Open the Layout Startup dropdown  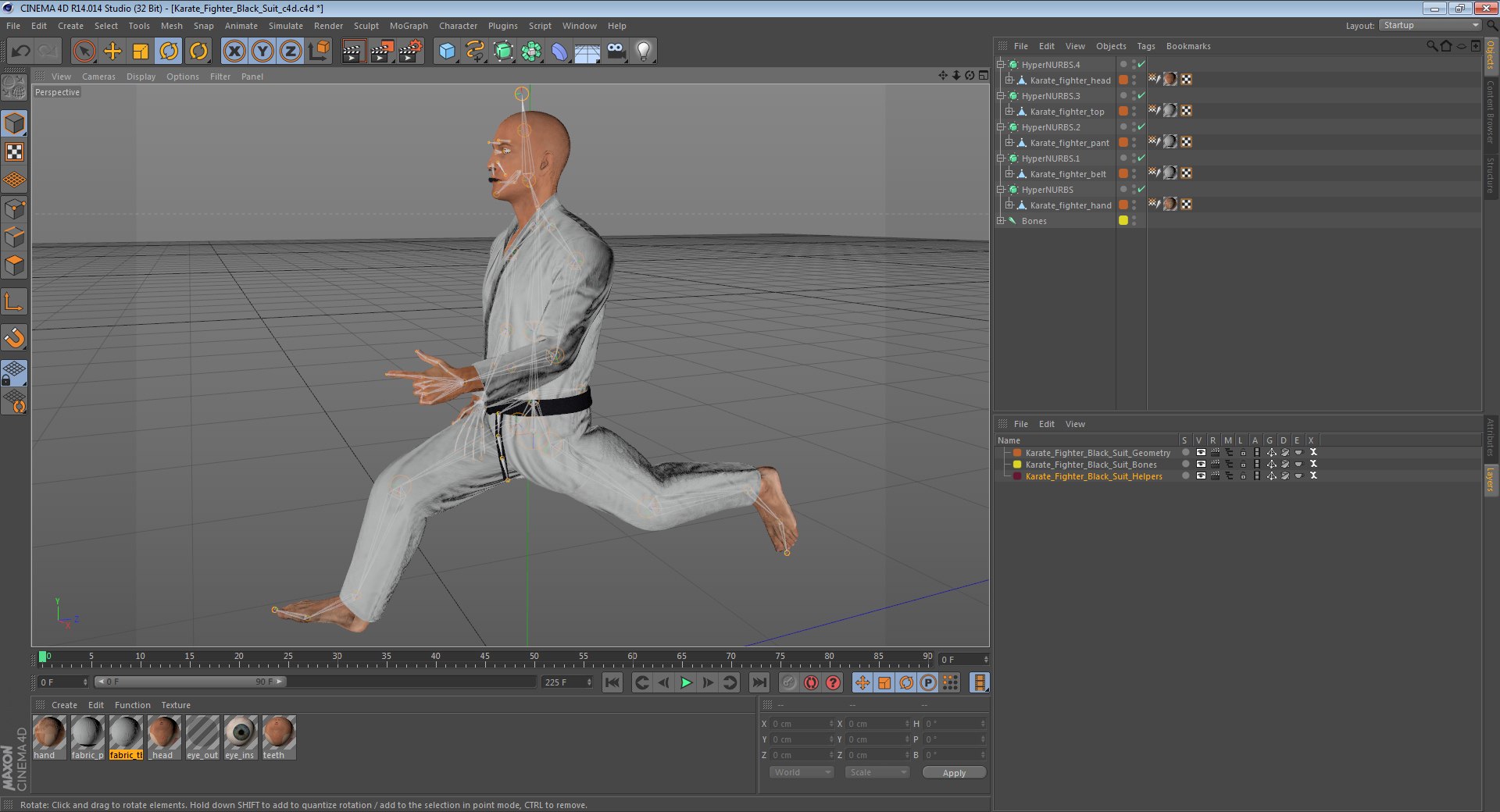tap(1430, 25)
